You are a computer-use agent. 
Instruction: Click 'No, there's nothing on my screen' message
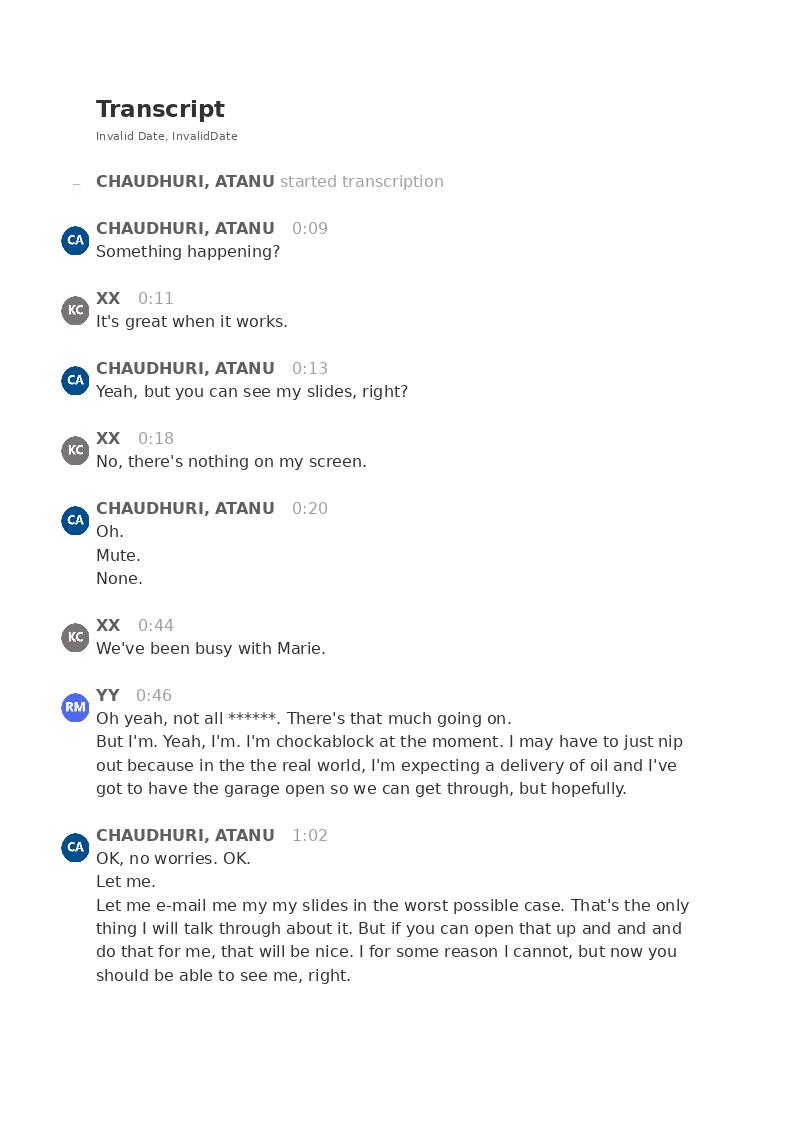pyautogui.click(x=231, y=462)
